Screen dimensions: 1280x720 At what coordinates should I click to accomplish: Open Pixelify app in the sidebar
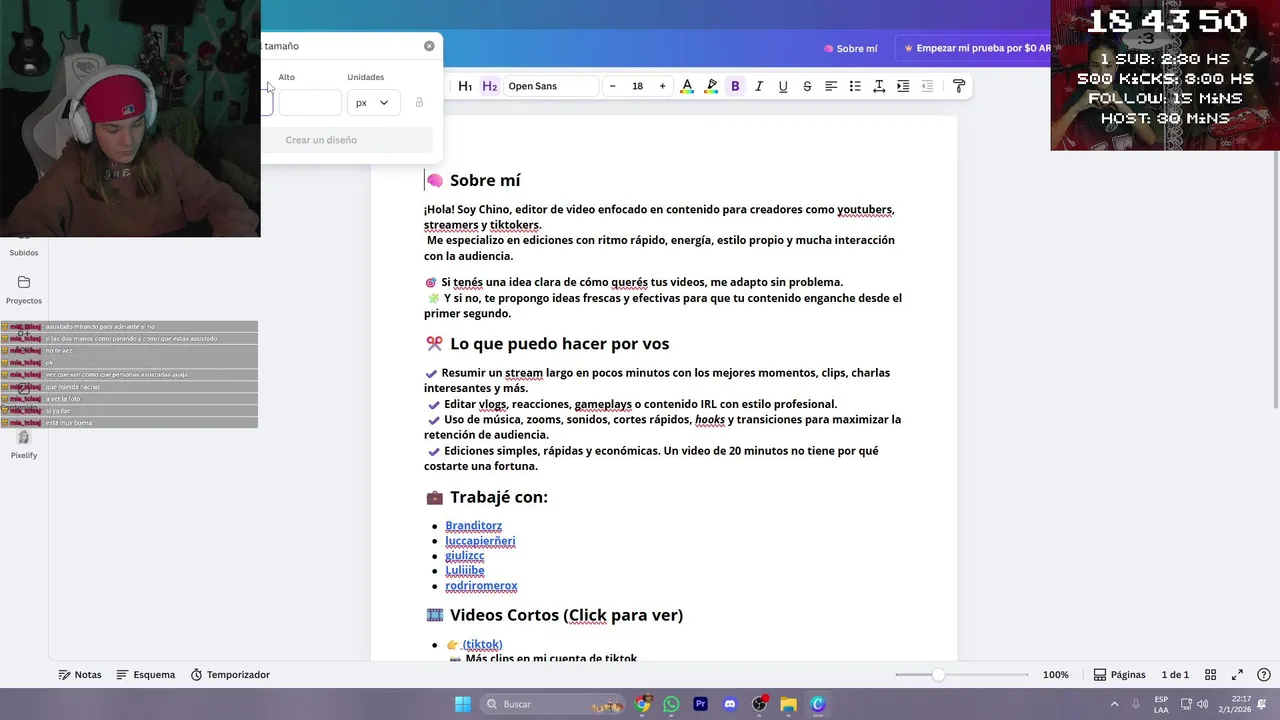click(24, 445)
